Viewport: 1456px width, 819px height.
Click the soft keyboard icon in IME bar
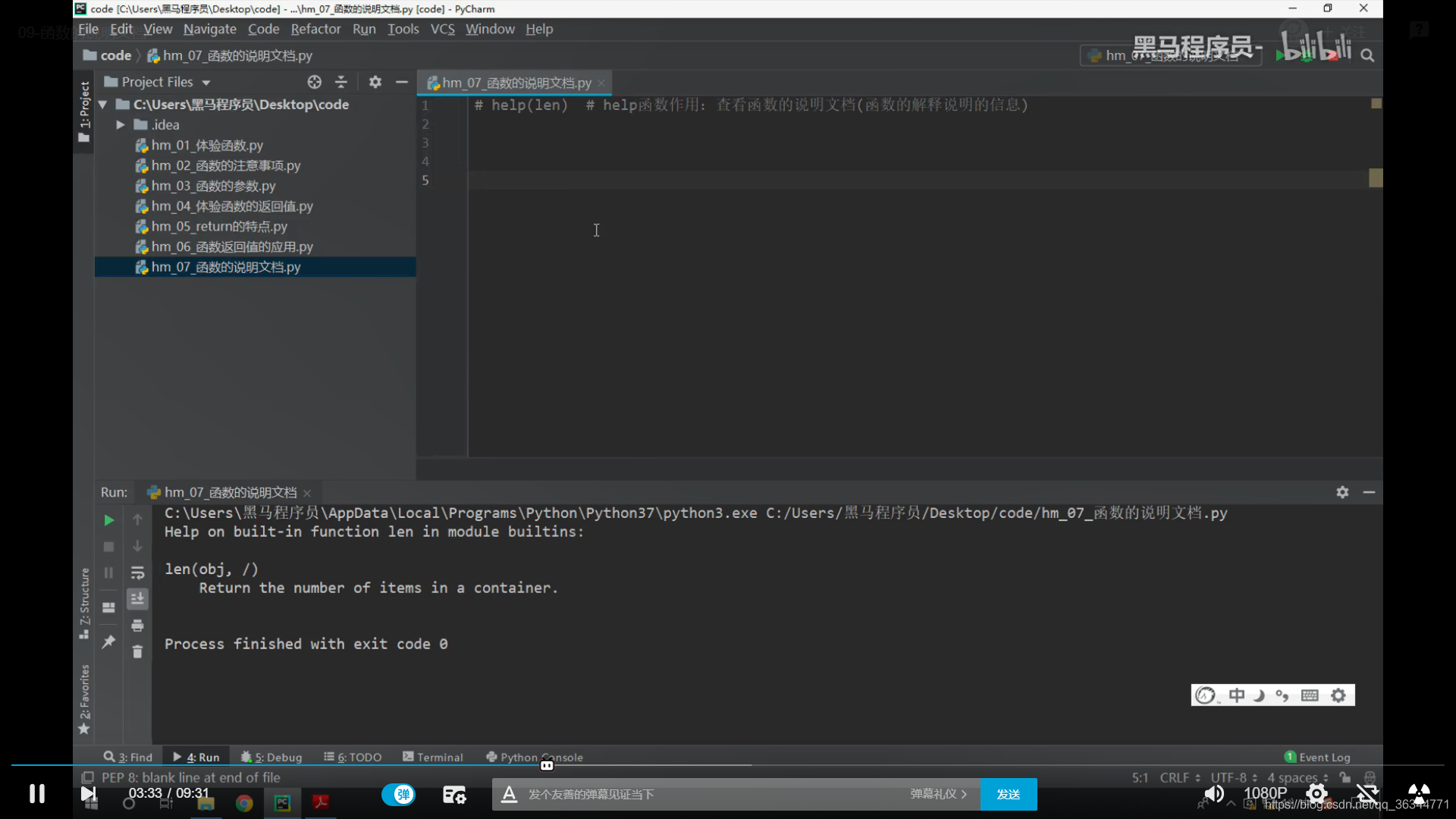tap(1310, 695)
